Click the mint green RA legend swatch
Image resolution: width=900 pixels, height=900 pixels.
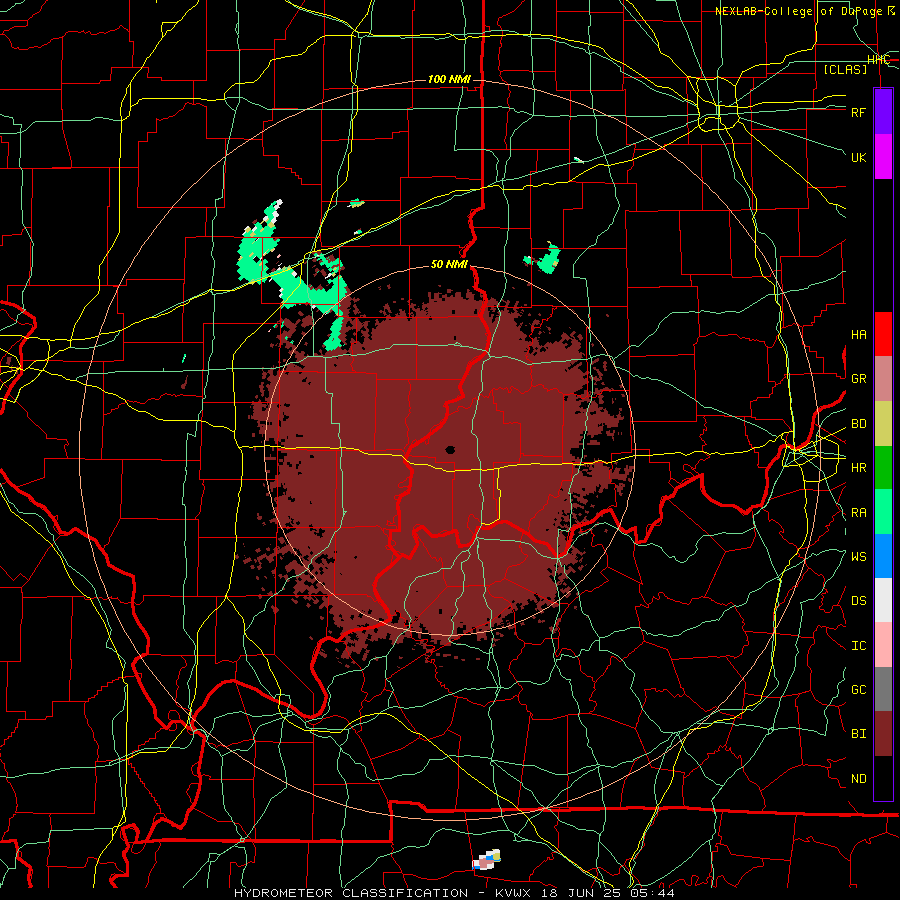point(883,512)
